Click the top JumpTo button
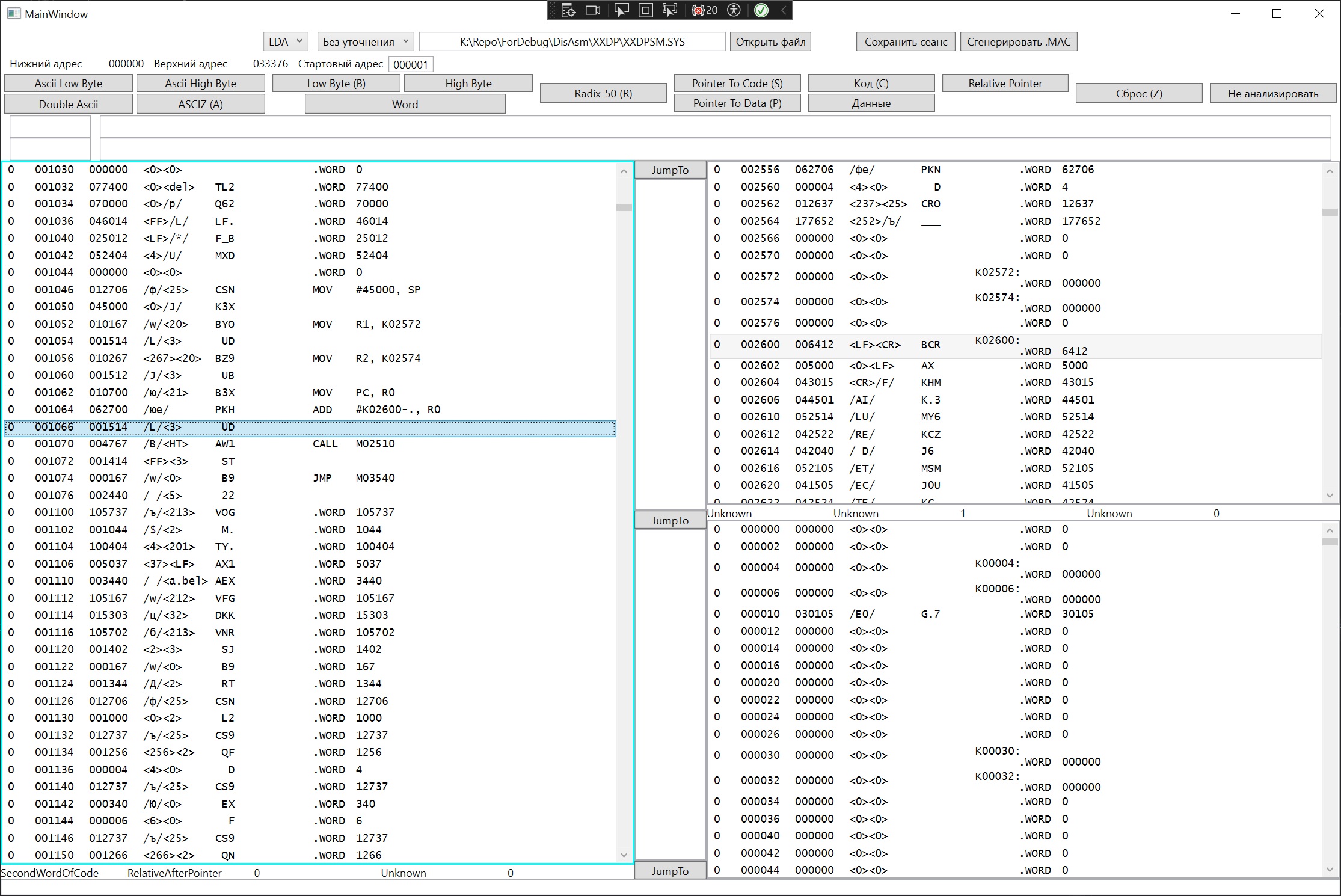The image size is (1341, 896). point(670,170)
